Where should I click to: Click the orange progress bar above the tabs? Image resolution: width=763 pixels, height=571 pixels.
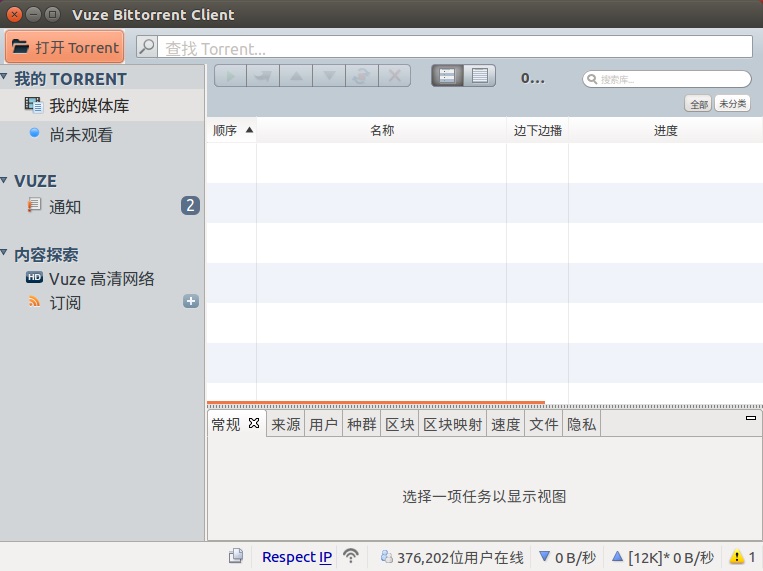point(376,403)
